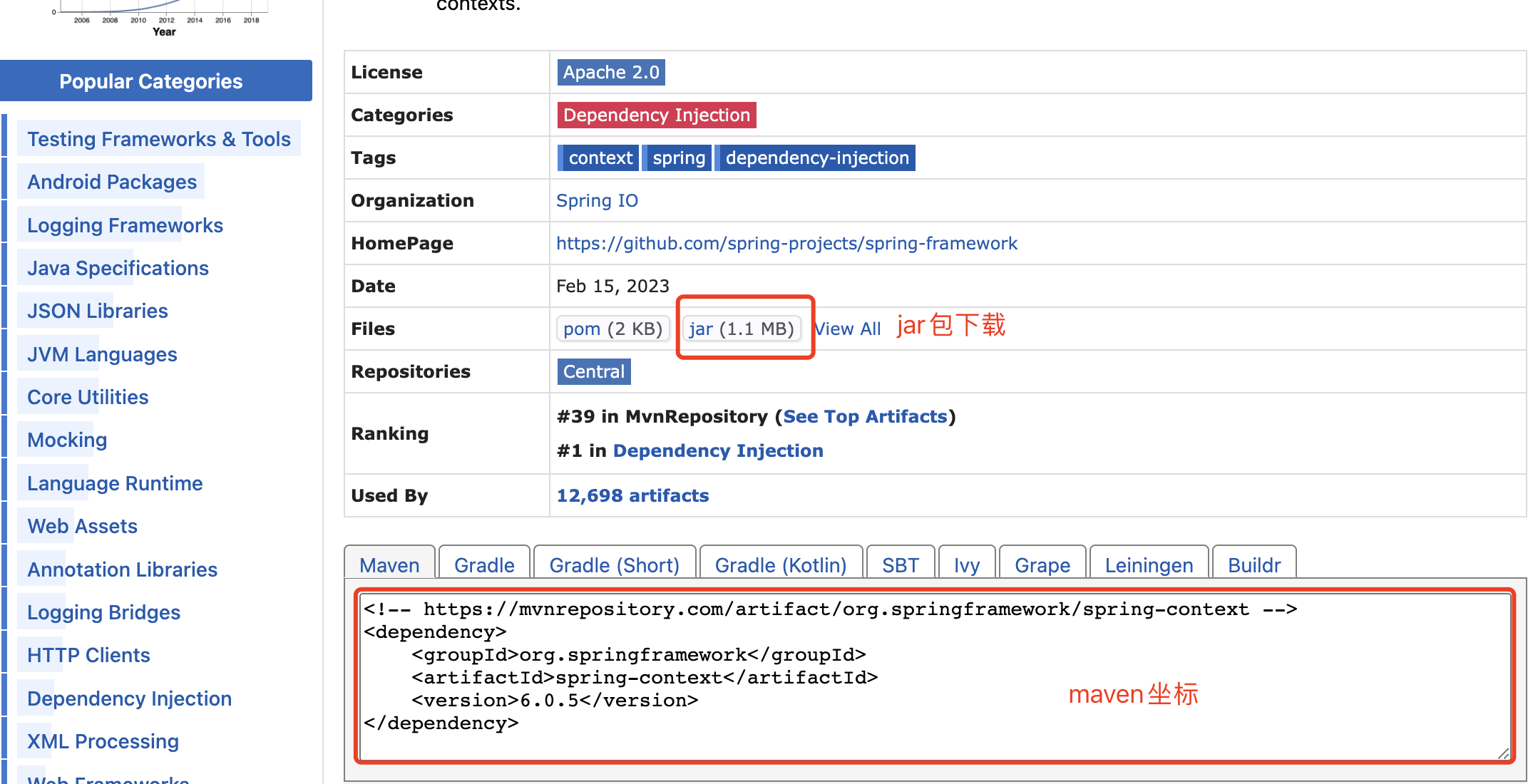Open Mocking category link
This screenshot has width=1533, height=784.
[67, 440]
